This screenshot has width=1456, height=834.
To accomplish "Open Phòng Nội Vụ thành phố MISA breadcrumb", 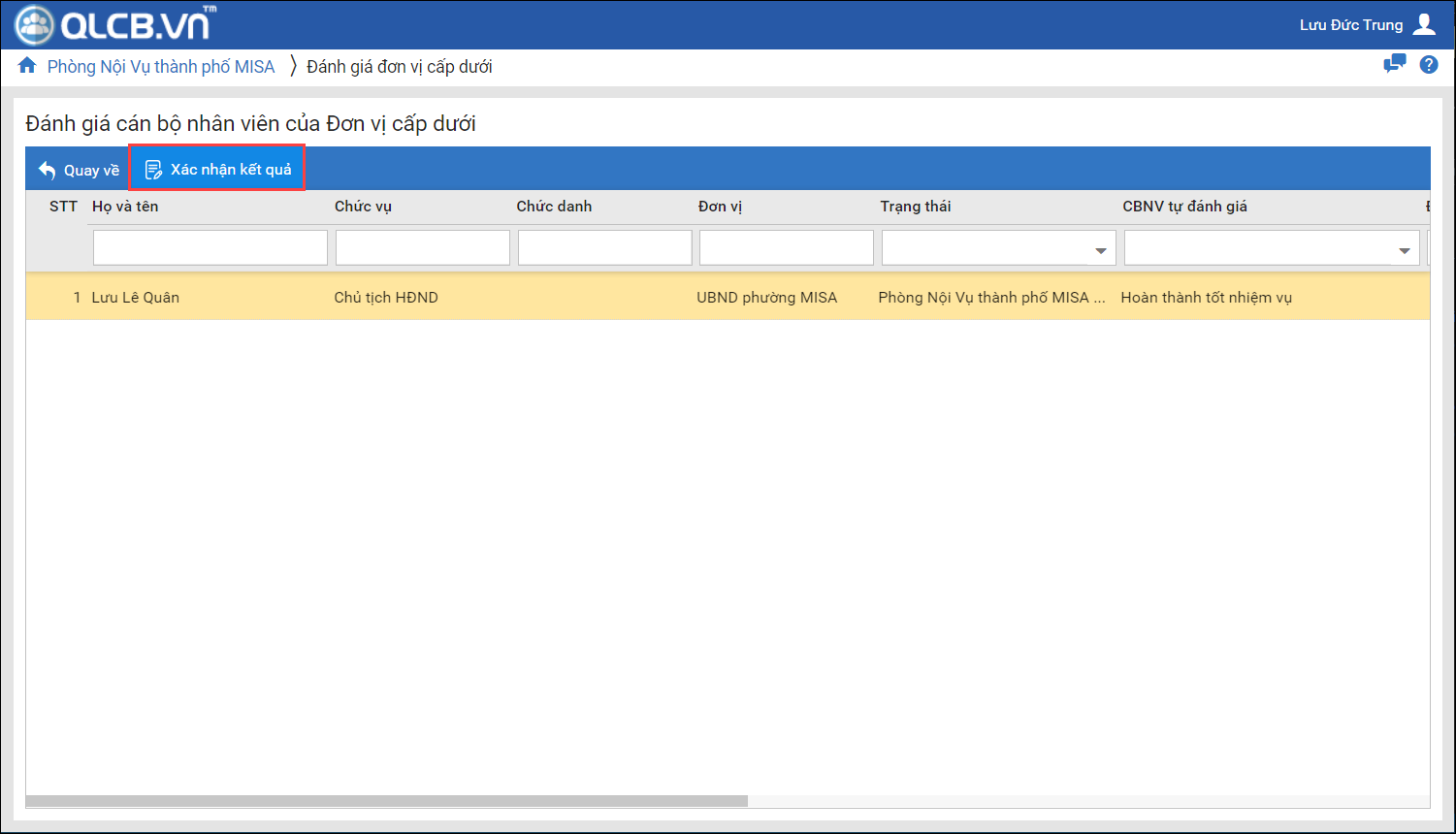I will [x=161, y=67].
